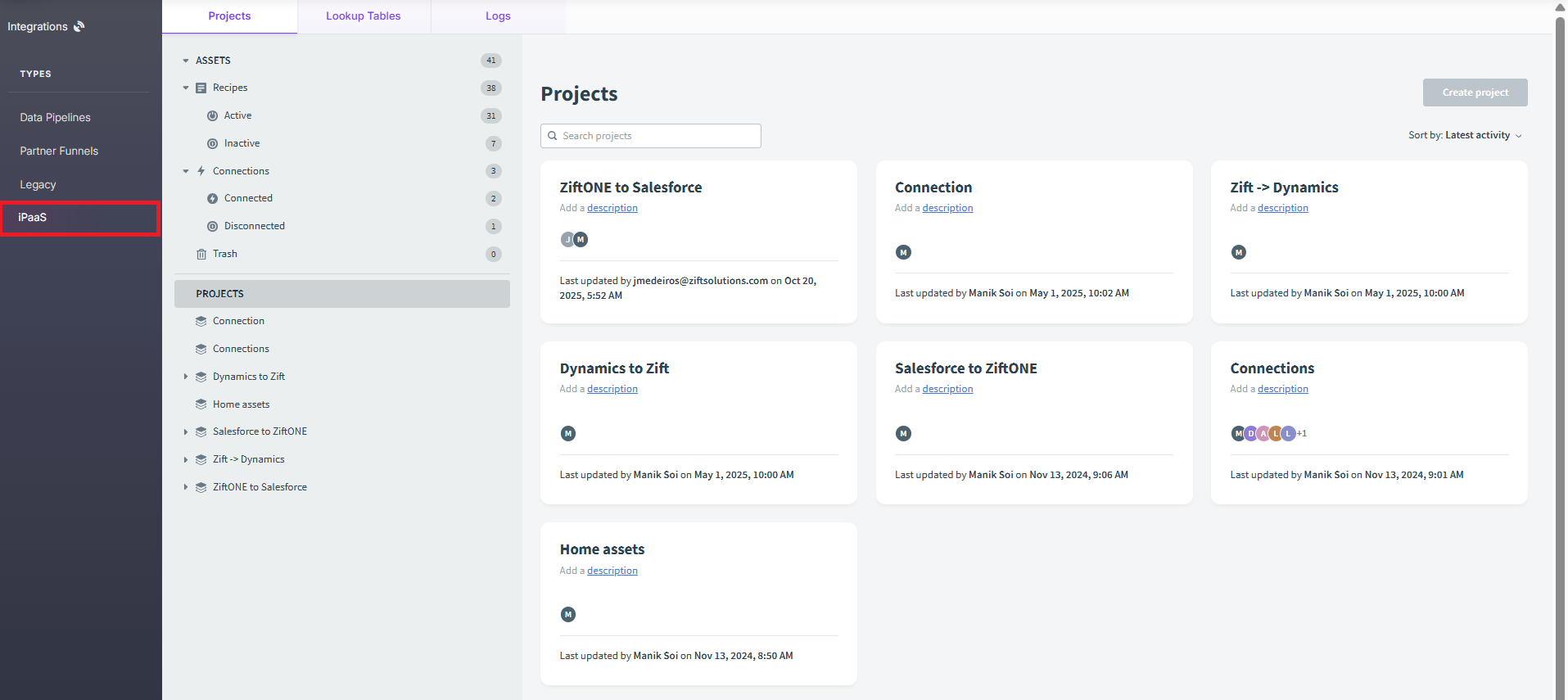Click the M avatar on Connection card
This screenshot has height=700, width=1568.
903,252
